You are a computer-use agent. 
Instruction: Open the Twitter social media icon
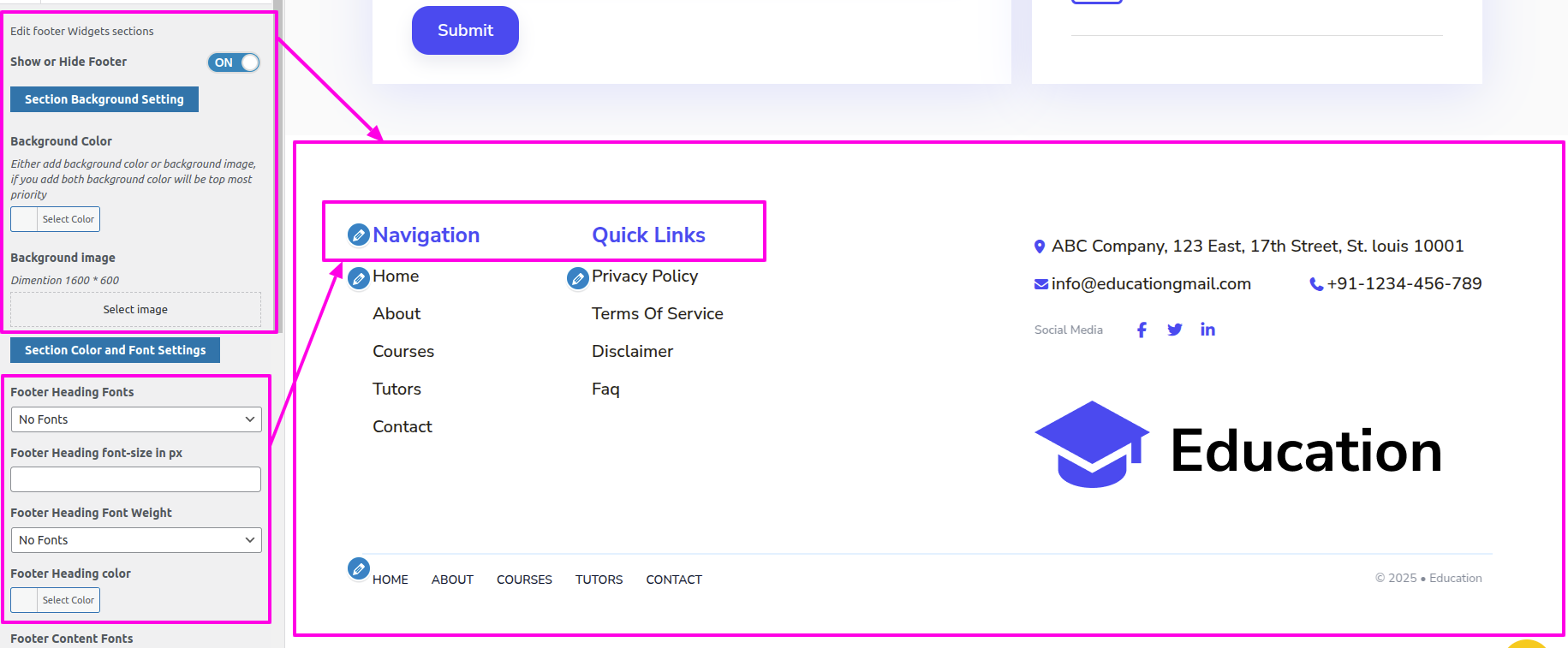pyautogui.click(x=1175, y=330)
